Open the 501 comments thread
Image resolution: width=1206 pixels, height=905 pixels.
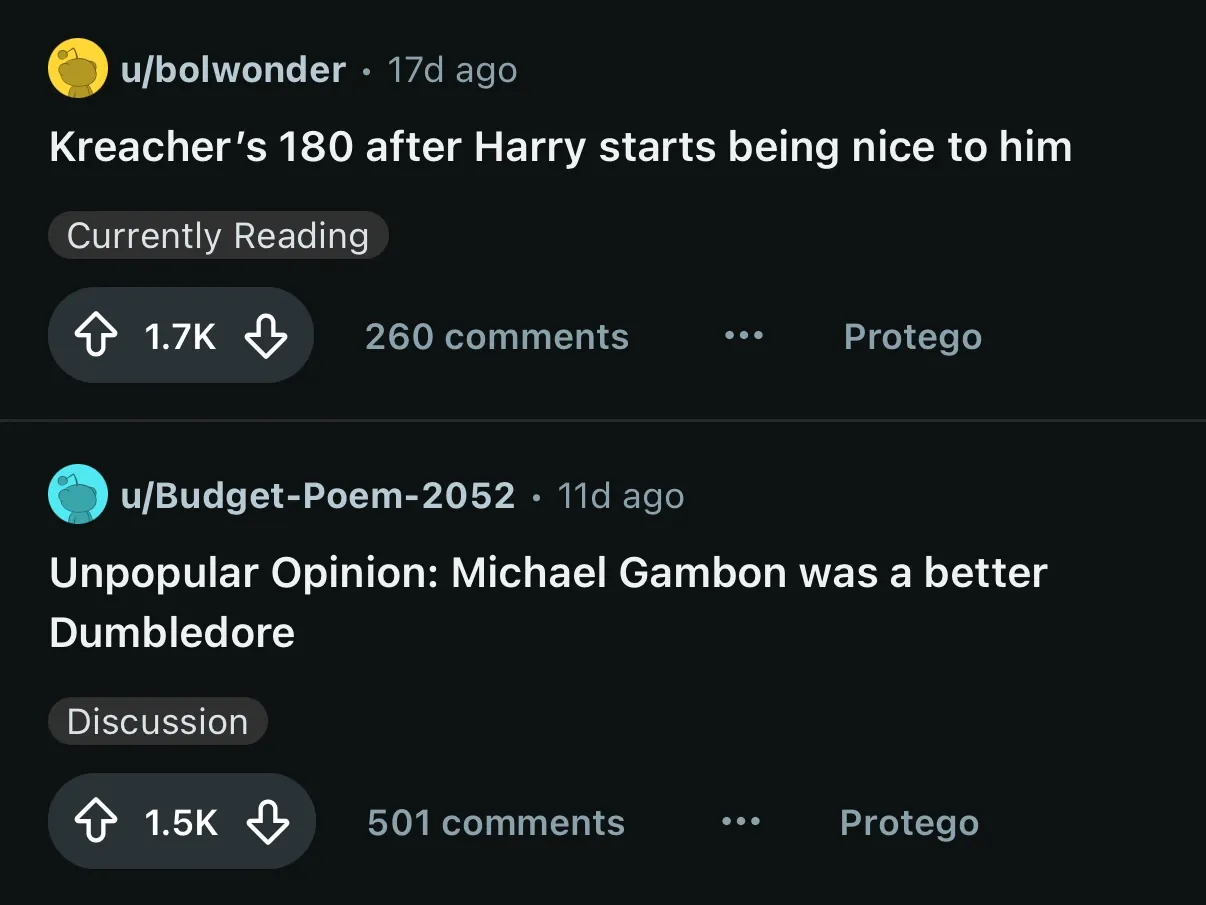tap(496, 823)
